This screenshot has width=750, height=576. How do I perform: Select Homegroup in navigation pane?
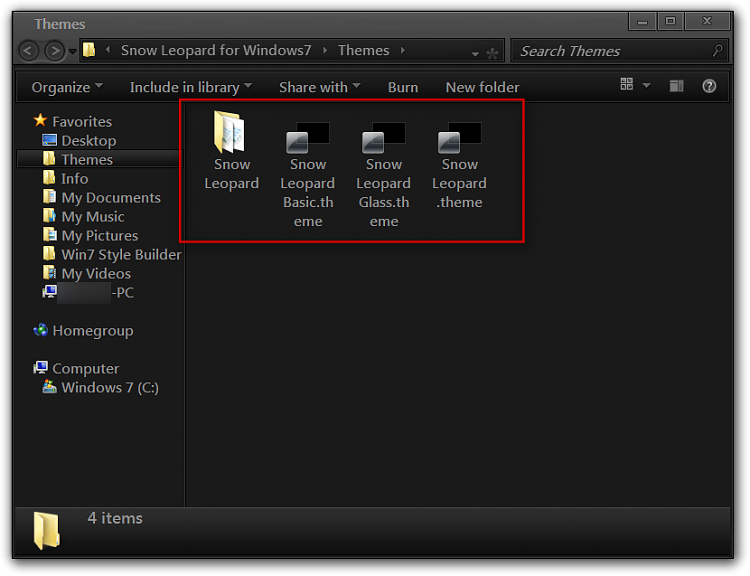coord(83,331)
